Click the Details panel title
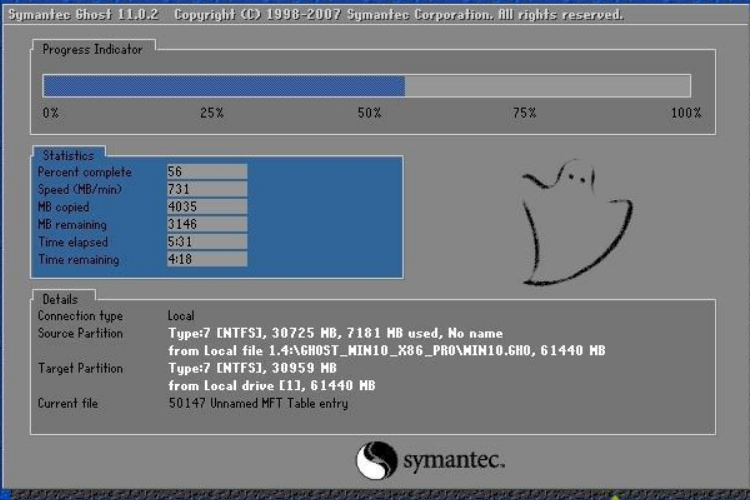Screen dimensions: 750x500 pos(60,299)
